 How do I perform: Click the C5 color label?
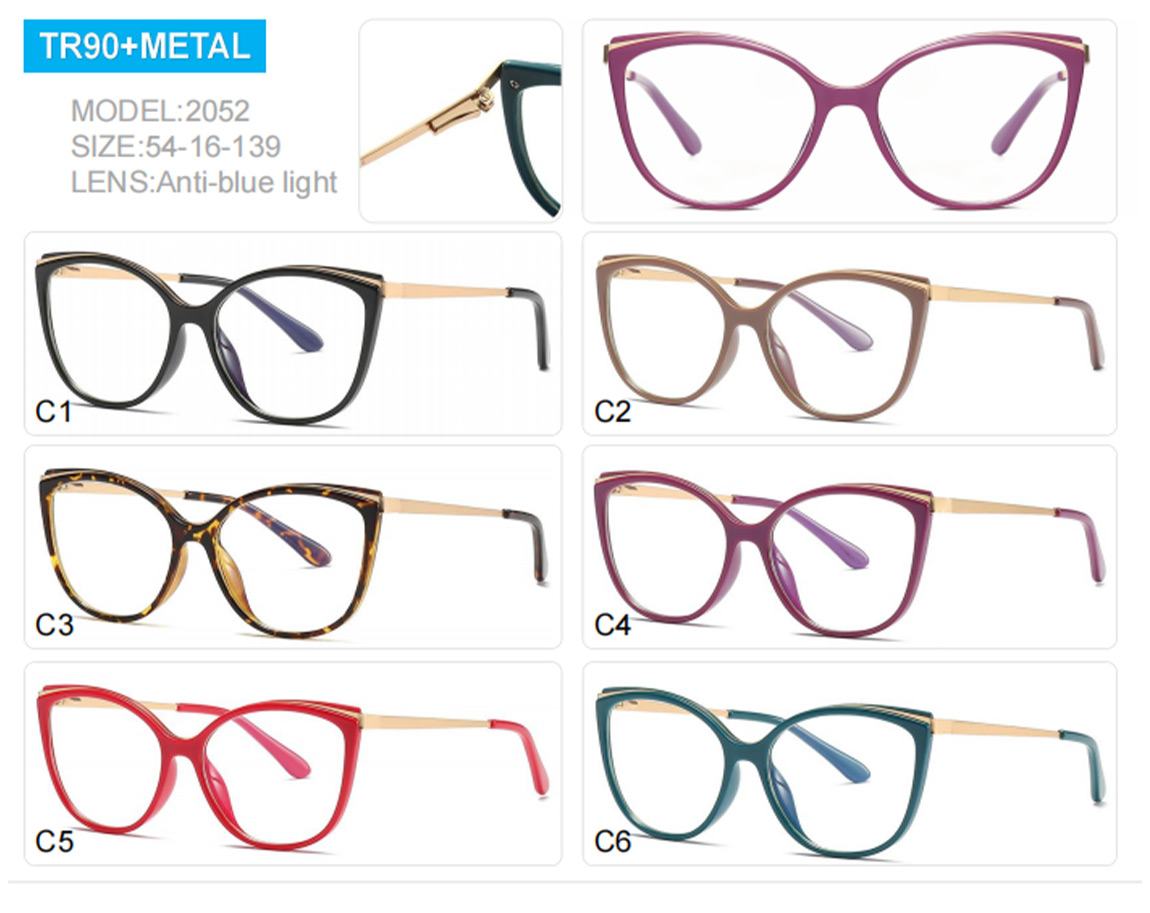pyautogui.click(x=54, y=841)
